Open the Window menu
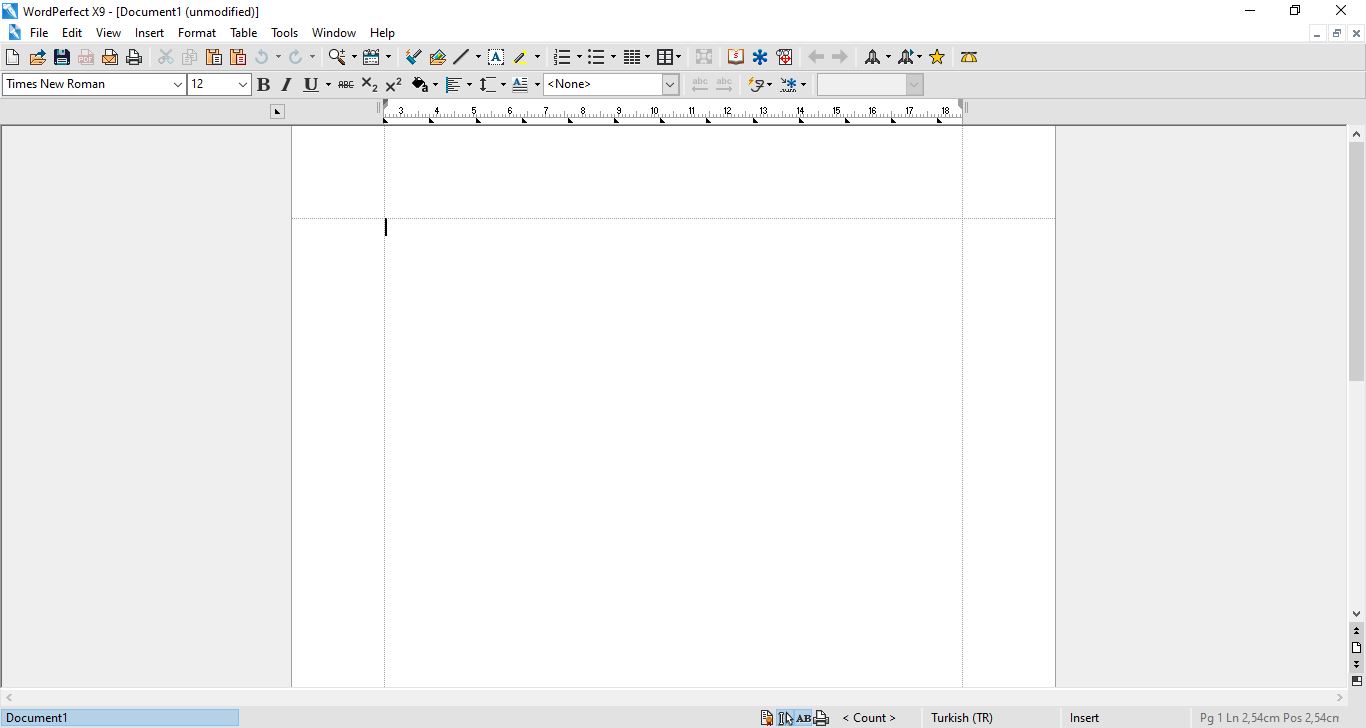Image resolution: width=1366 pixels, height=728 pixels. 334,33
